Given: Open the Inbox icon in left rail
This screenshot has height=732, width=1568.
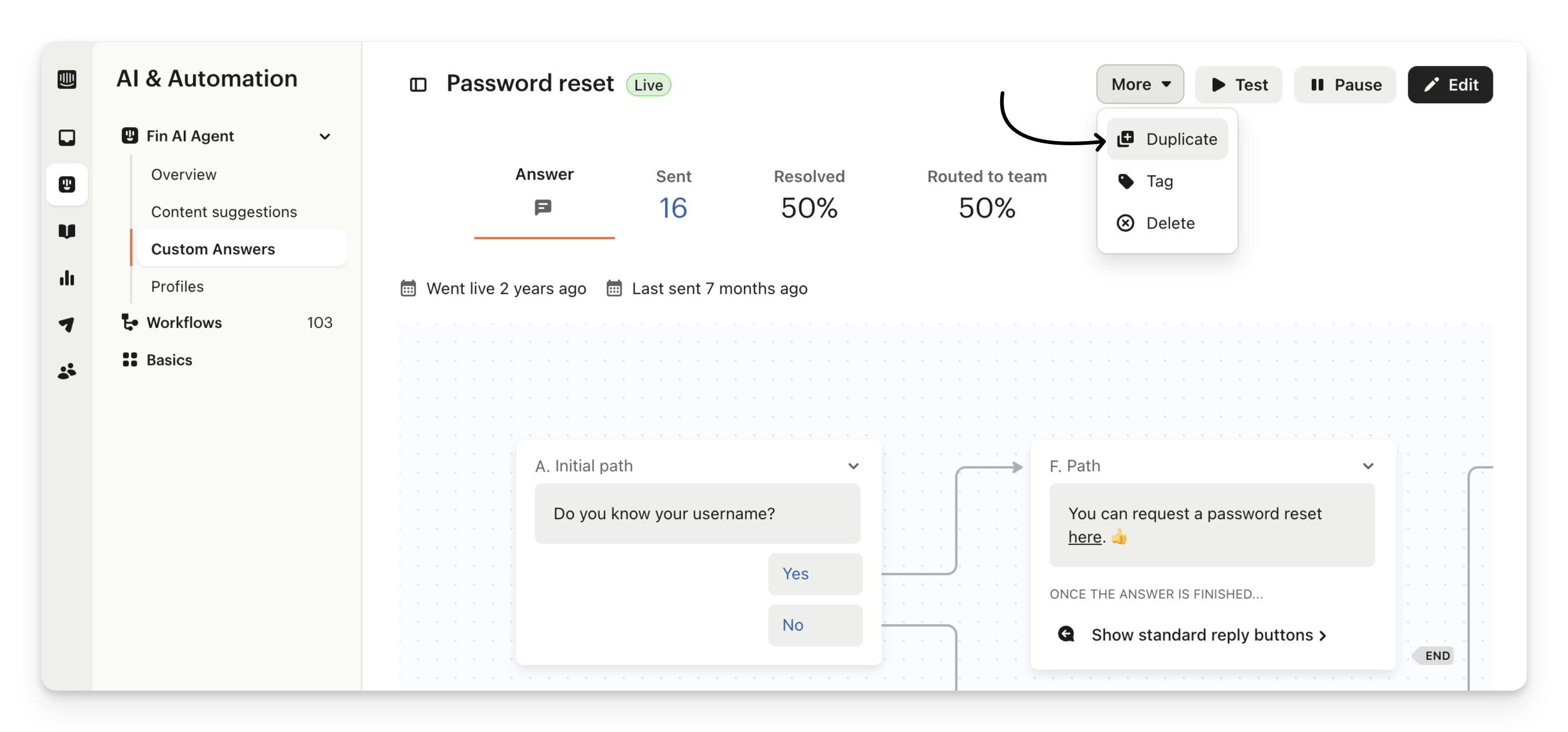Looking at the screenshot, I should tap(67, 138).
